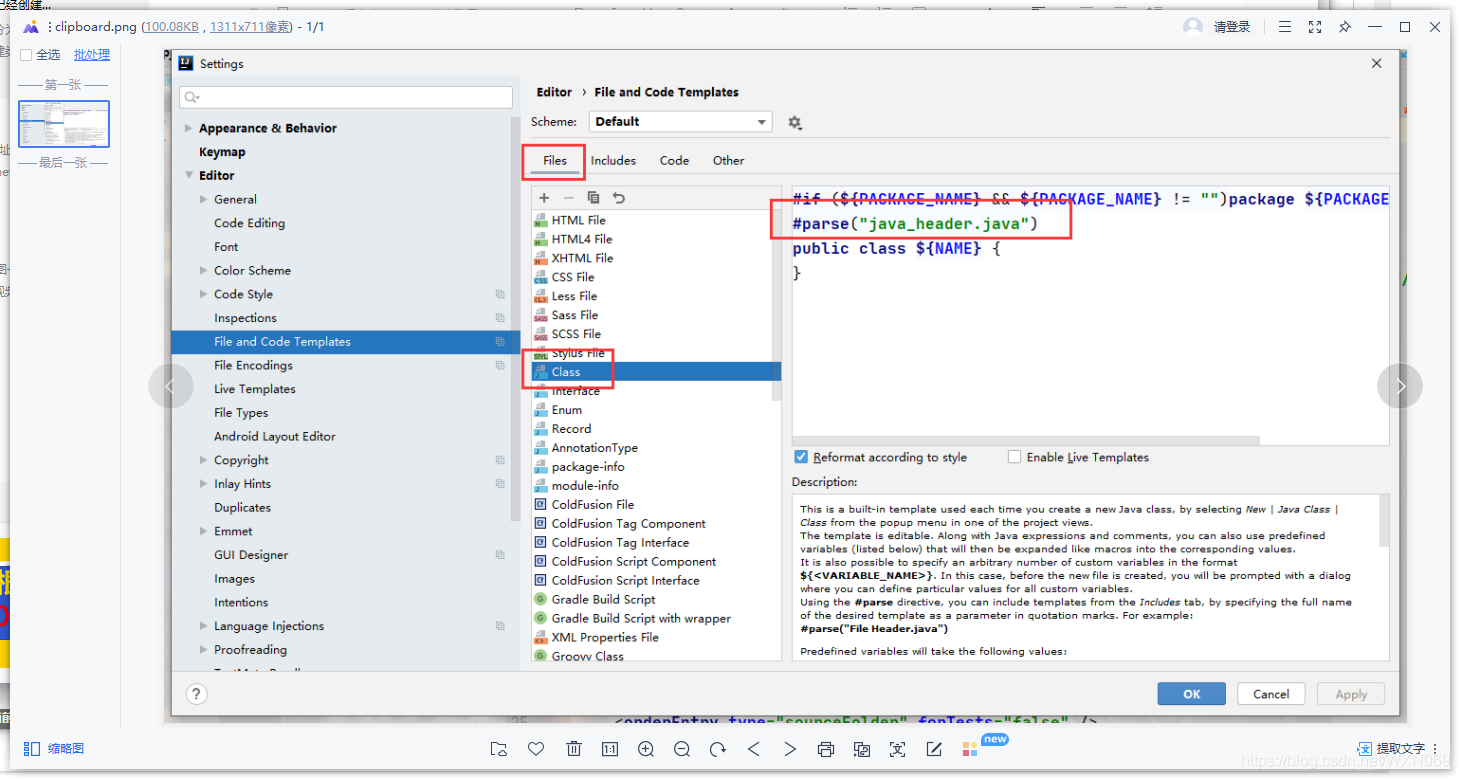Check the 全选 select-all checkbox

(x=27, y=55)
